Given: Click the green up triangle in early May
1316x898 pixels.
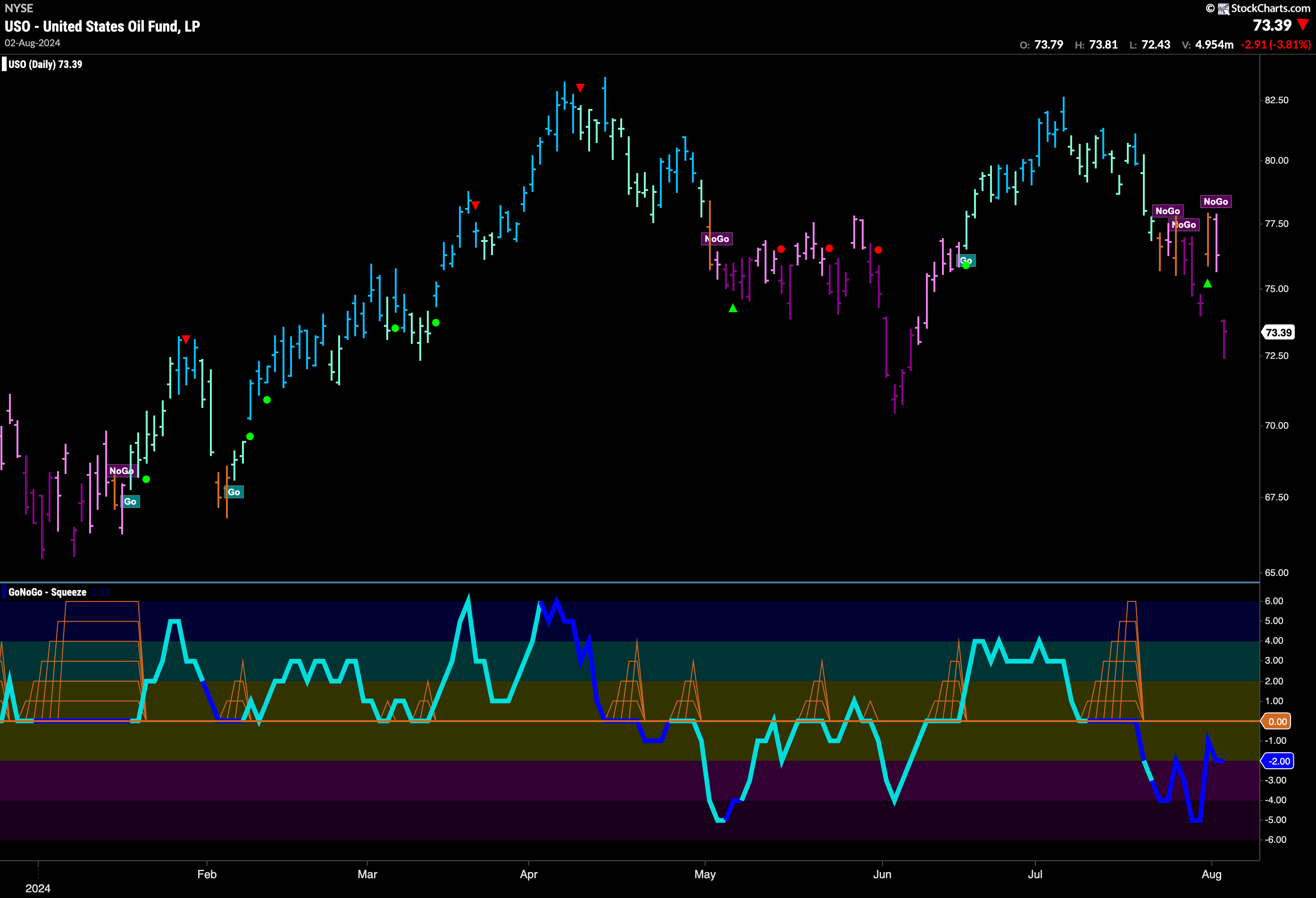Looking at the screenshot, I should (733, 308).
